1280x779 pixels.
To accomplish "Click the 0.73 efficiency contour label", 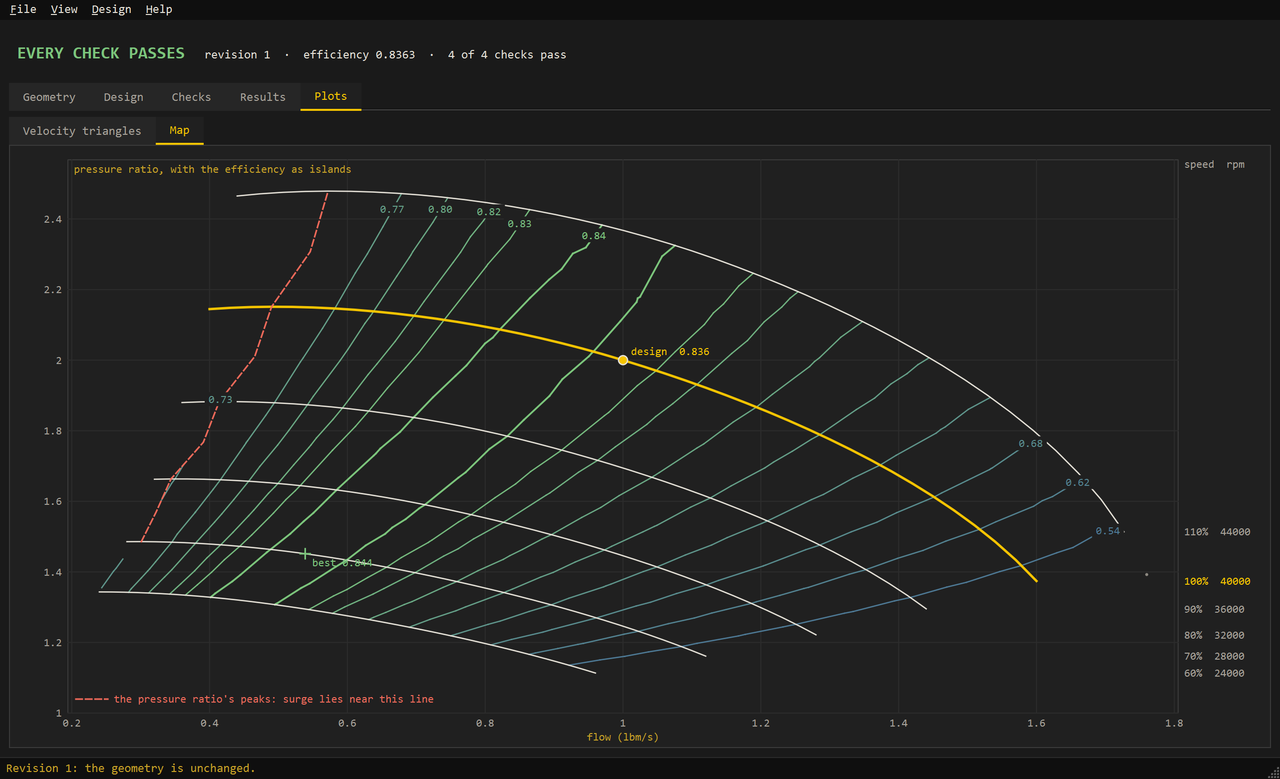I will click(x=220, y=400).
